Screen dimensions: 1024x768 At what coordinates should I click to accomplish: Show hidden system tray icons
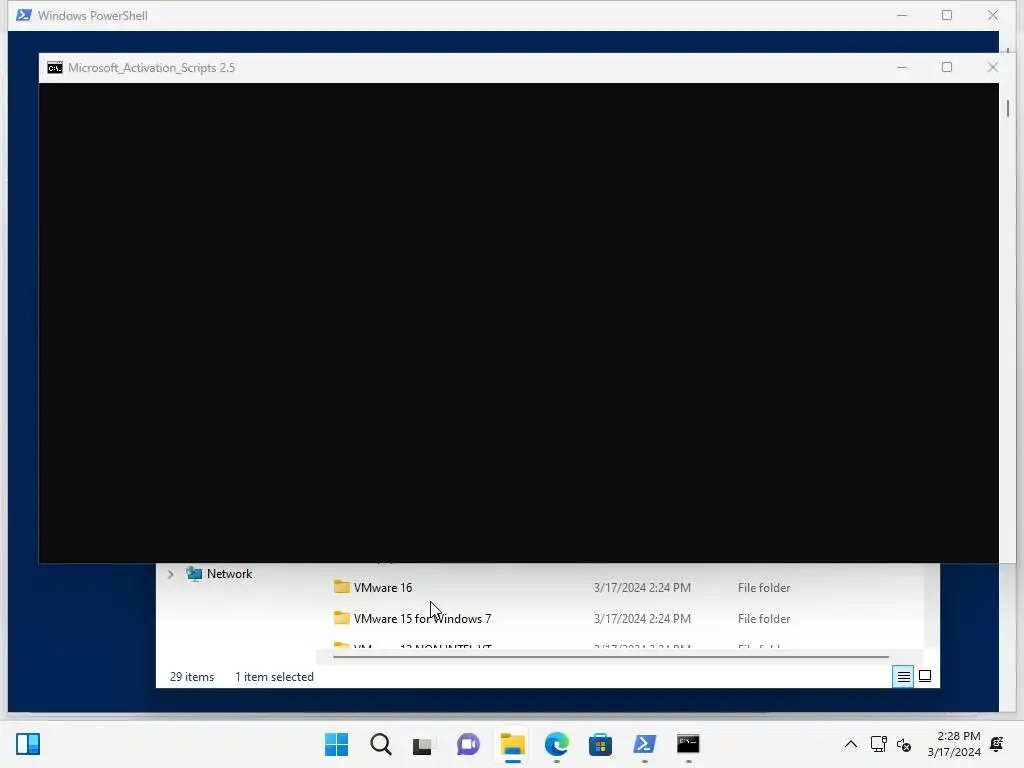(851, 744)
